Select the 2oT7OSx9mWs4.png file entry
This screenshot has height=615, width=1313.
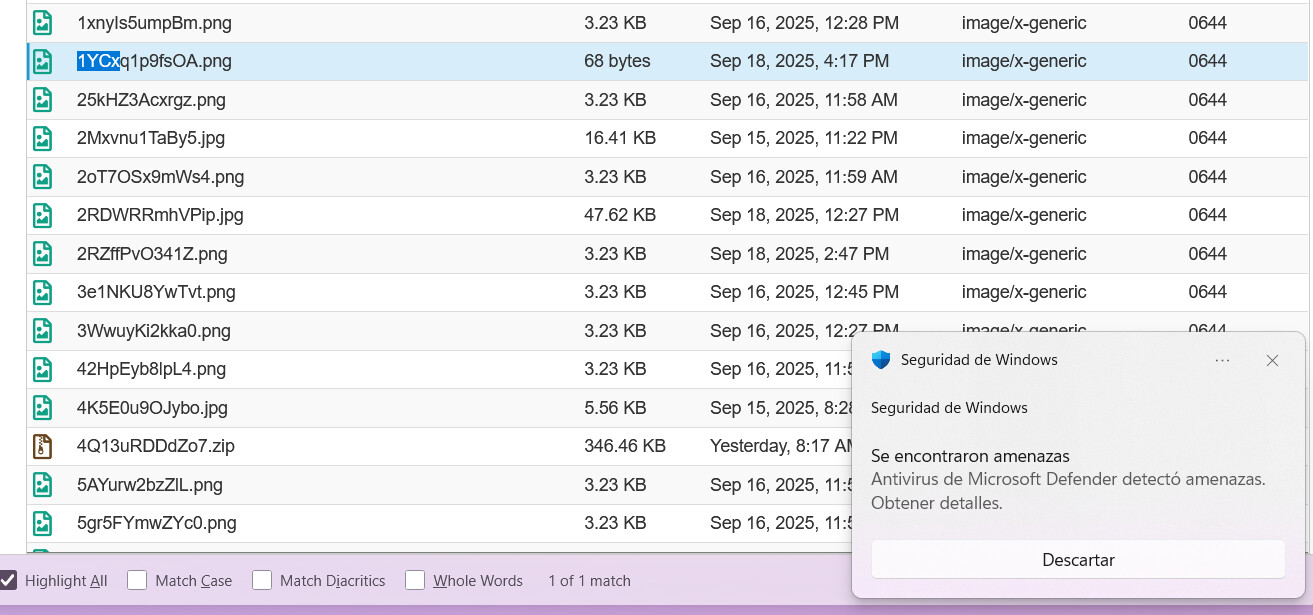coord(160,177)
